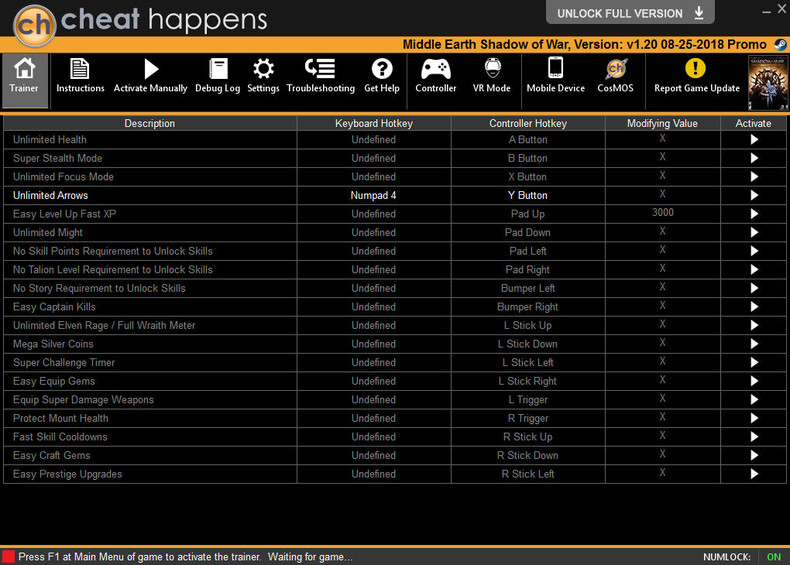Click the Modifying Value column header
Viewport: 790px width, 565px height.
coord(662,123)
